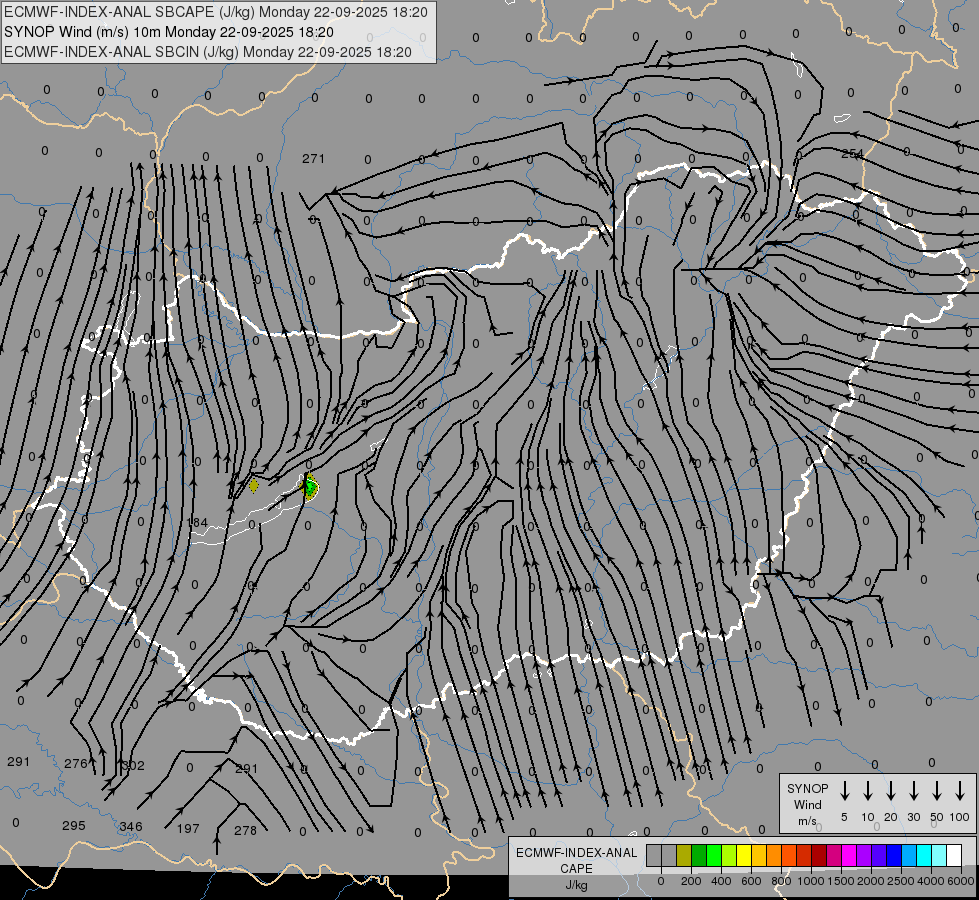Screen dimensions: 979x900
Task: Click the 346 value on the map
Action: pyautogui.click(x=130, y=826)
